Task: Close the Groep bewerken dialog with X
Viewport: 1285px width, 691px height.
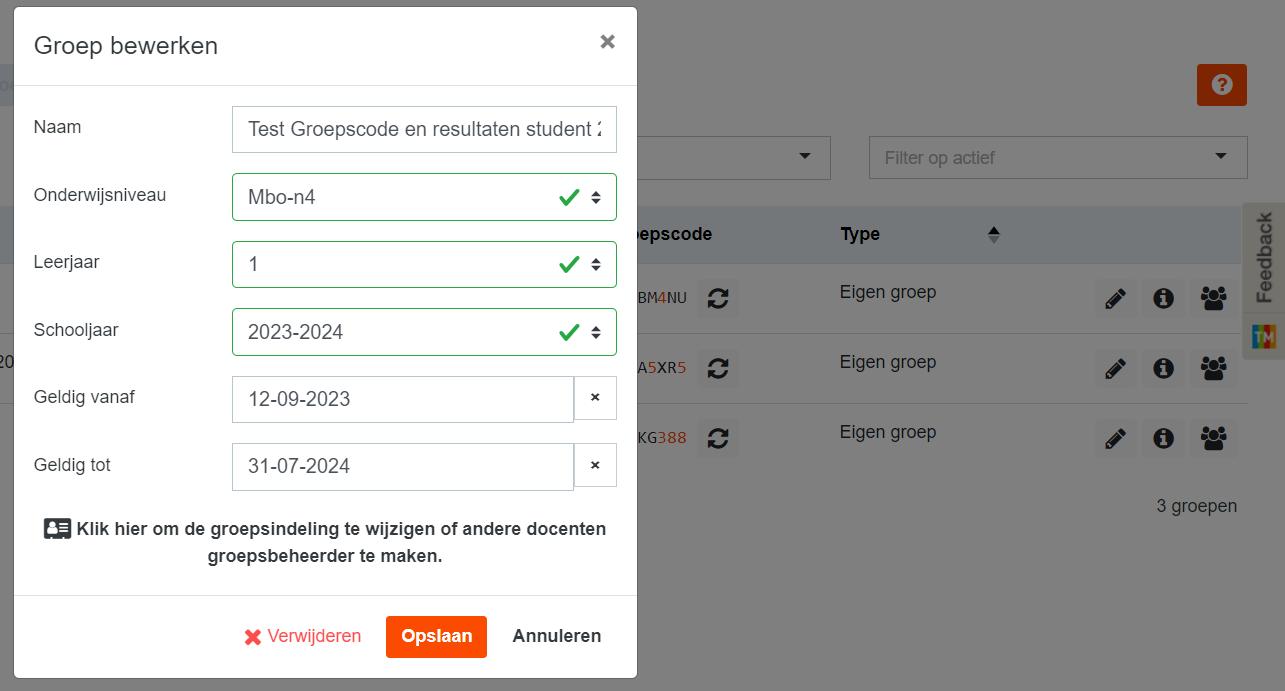Action: tap(607, 42)
